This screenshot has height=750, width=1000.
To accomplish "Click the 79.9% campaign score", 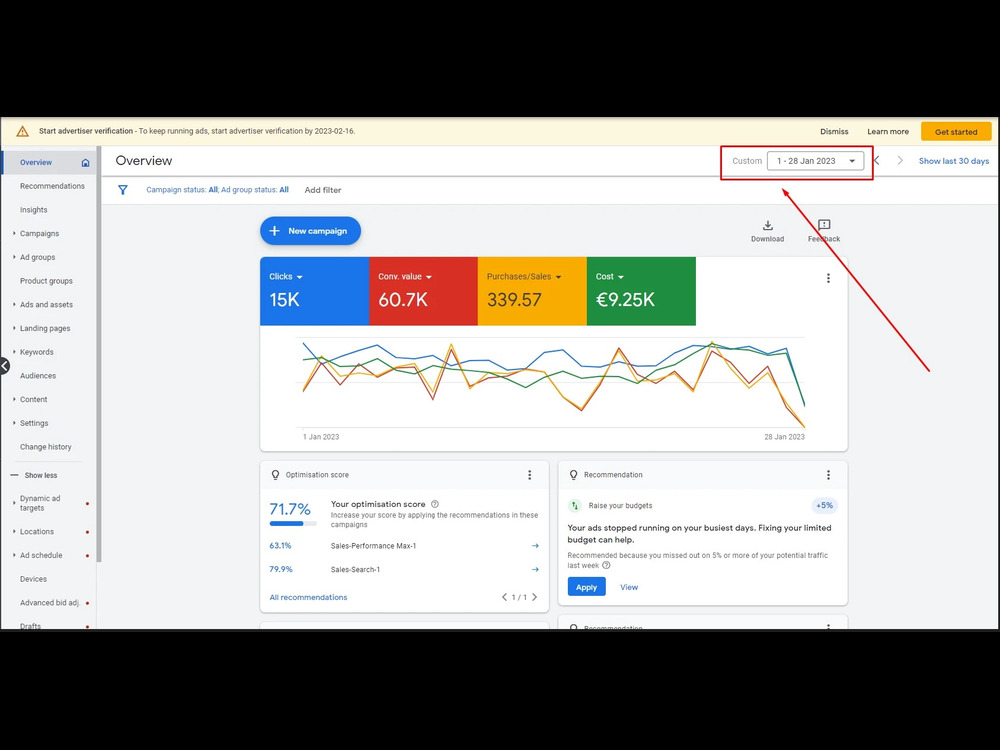I will click(x=281, y=570).
